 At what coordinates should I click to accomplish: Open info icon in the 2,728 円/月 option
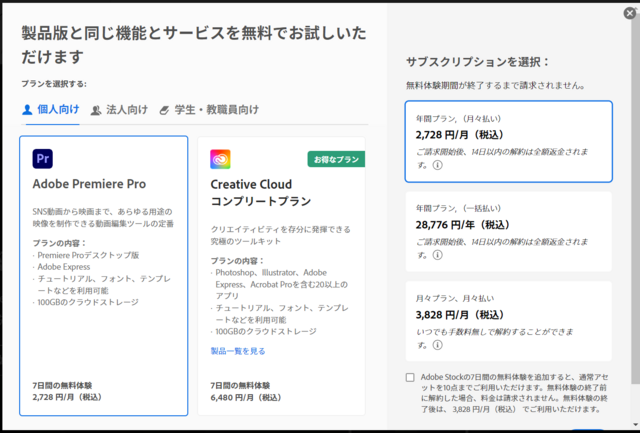[438, 165]
